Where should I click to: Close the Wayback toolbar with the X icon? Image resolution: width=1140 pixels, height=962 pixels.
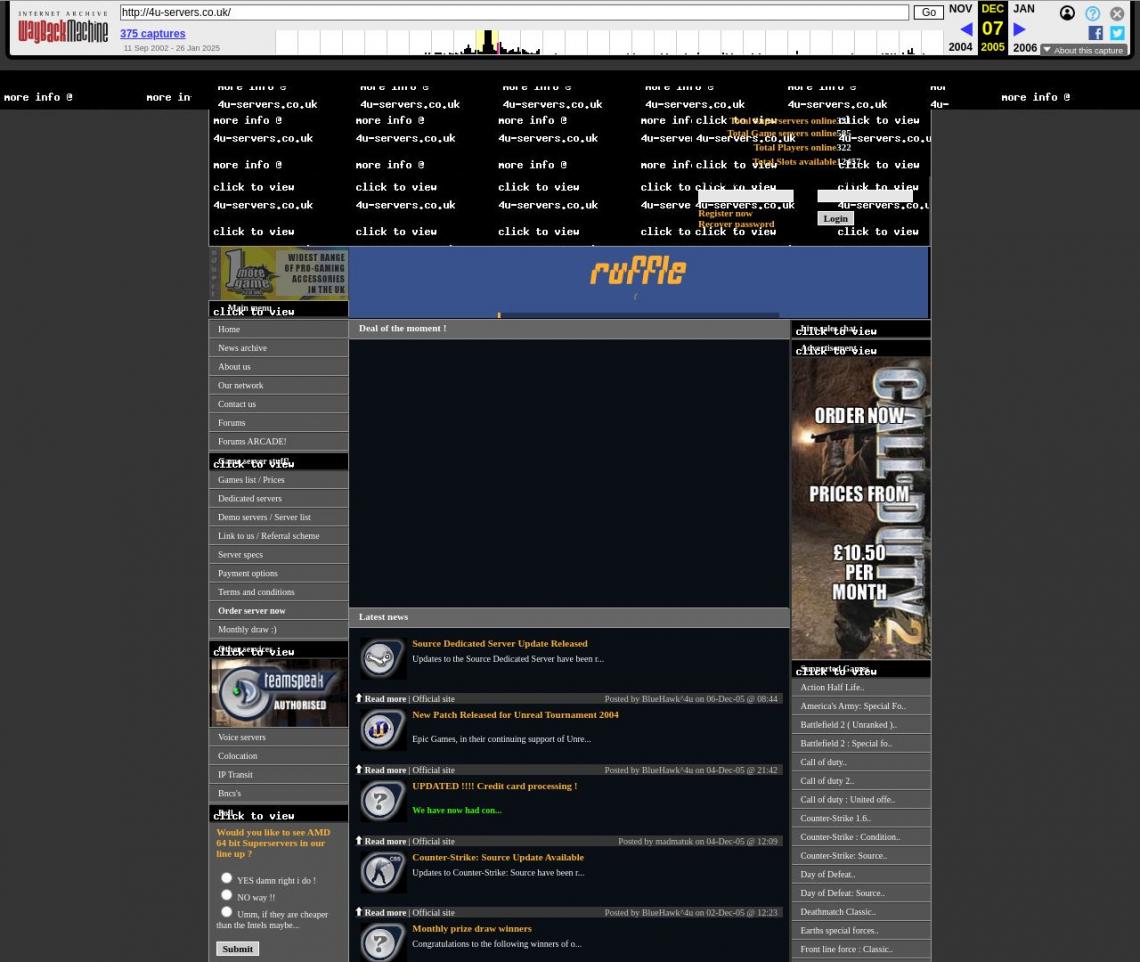[x=1117, y=13]
